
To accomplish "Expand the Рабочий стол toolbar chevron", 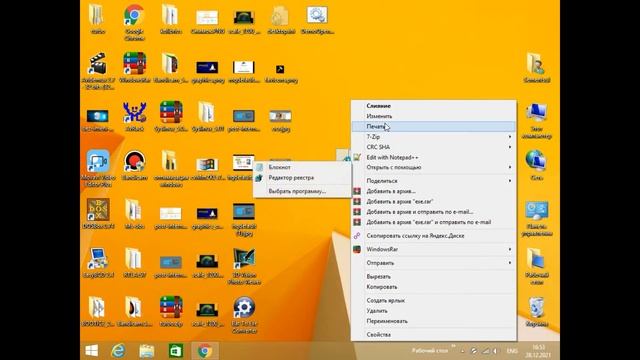I will coord(453,347).
